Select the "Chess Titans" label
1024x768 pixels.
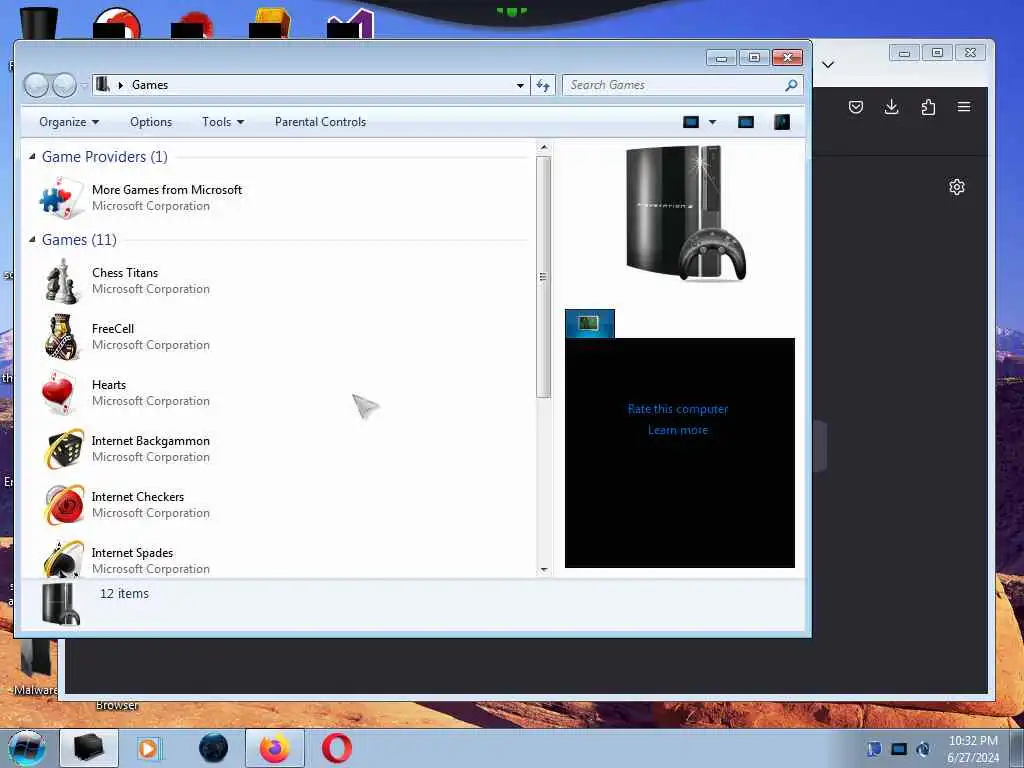point(125,273)
